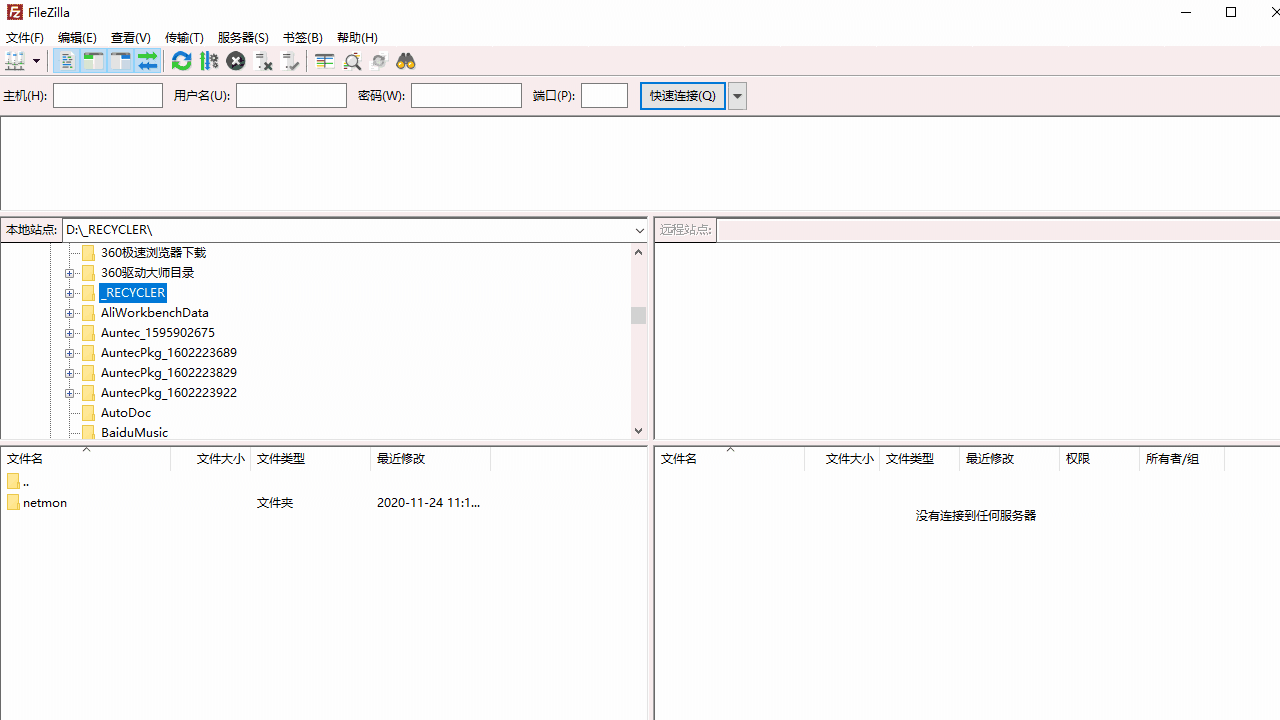This screenshot has width=1280, height=720.
Task: Select the AliWorkbenchData folder
Action: pyautogui.click(x=154, y=312)
